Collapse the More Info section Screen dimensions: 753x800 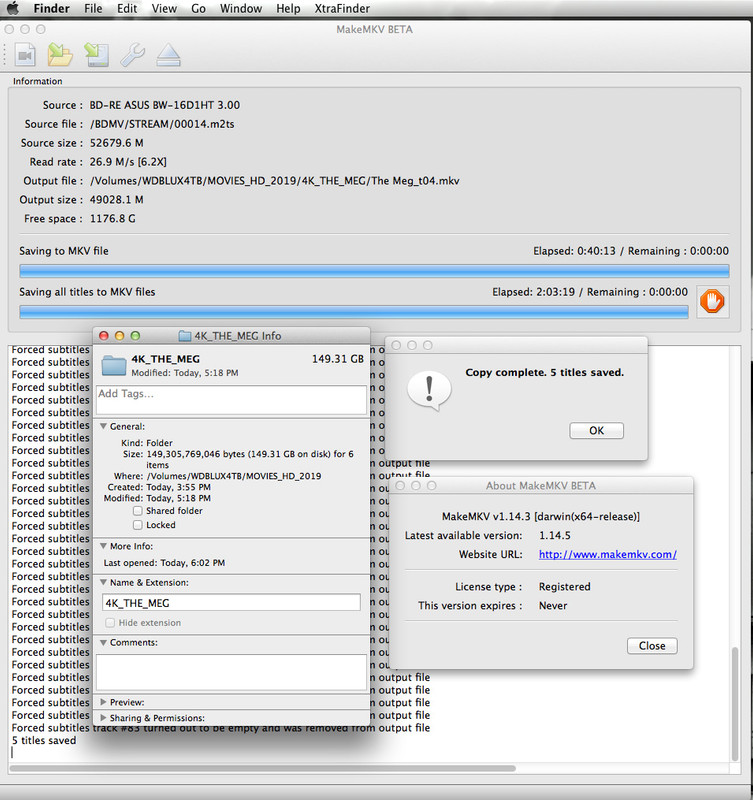tap(104, 546)
